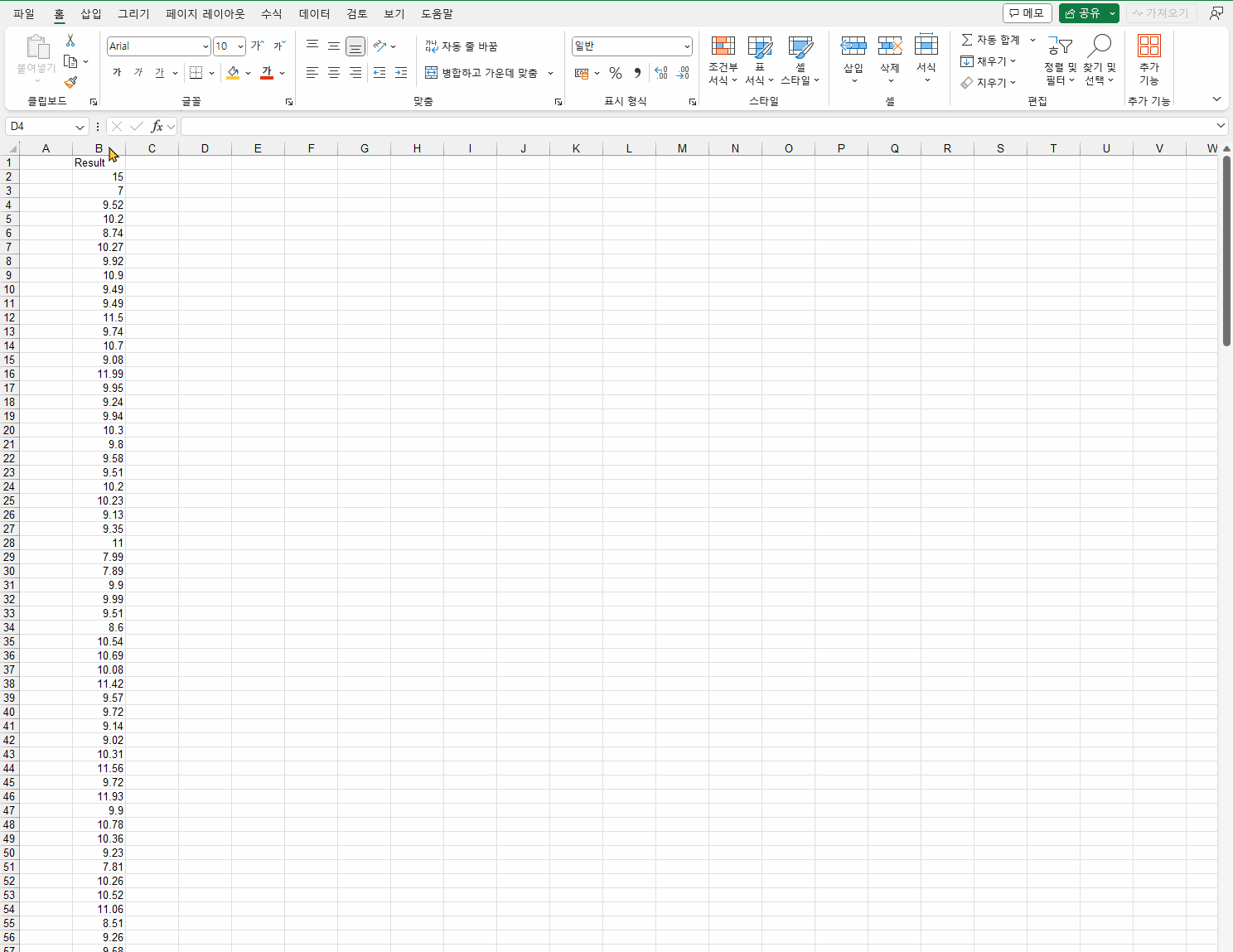The height and width of the screenshot is (952, 1233).
Task: Collapse the ribbon with the chevron
Action: [1216, 99]
